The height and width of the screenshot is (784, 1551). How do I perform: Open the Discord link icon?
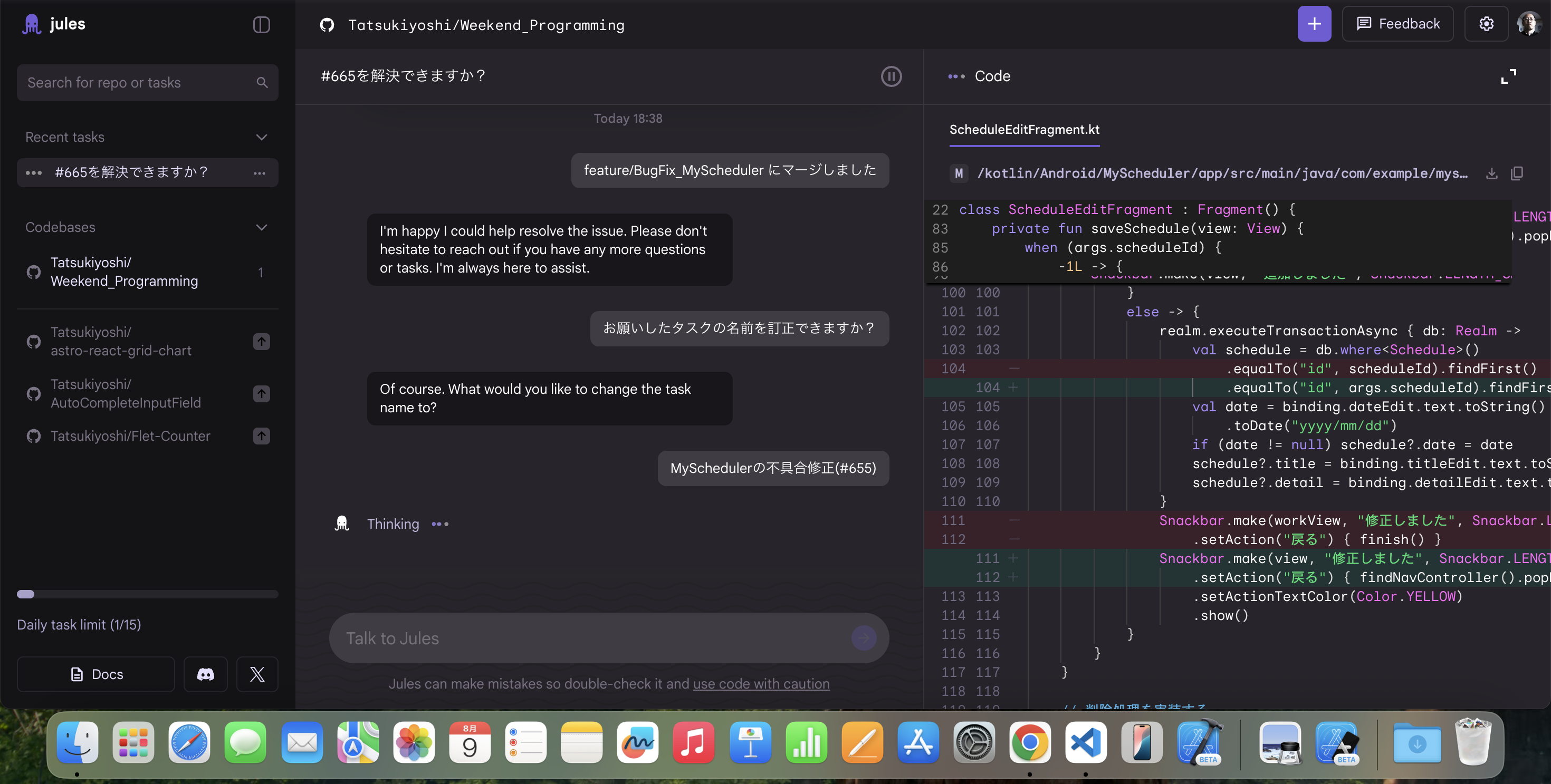tap(205, 674)
